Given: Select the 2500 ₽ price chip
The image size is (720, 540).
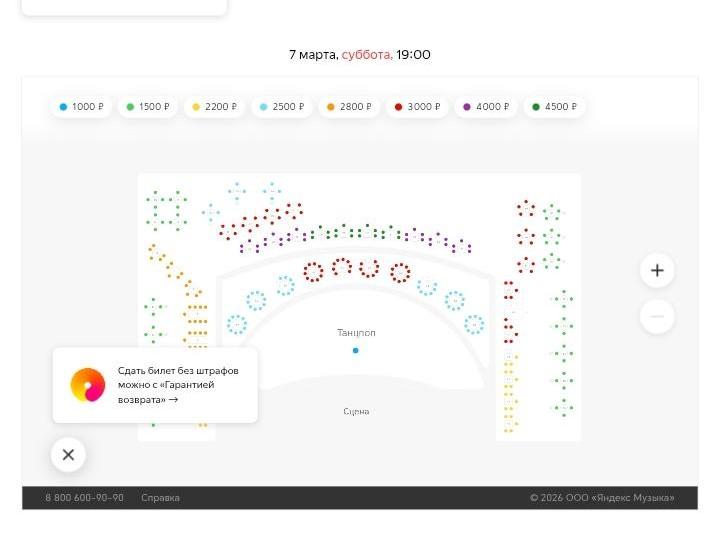Looking at the screenshot, I should (x=282, y=107).
